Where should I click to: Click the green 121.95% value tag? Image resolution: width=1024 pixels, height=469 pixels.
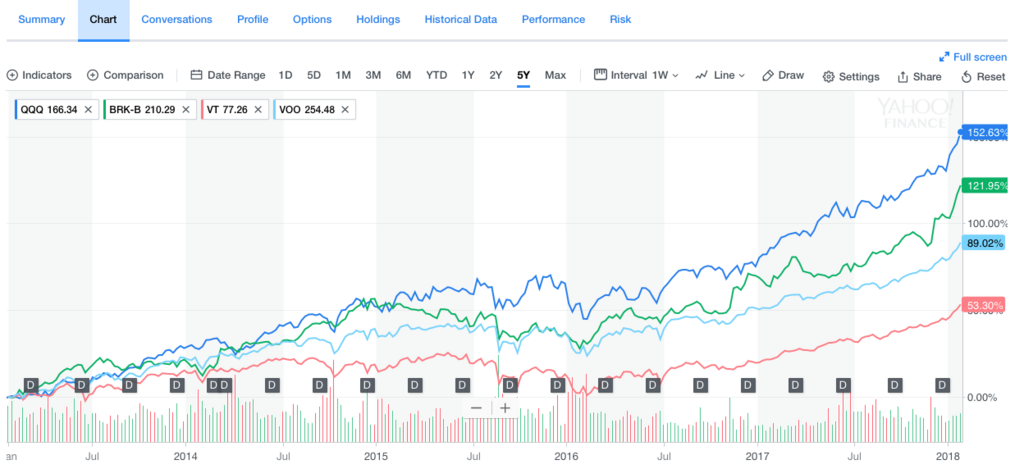point(985,186)
